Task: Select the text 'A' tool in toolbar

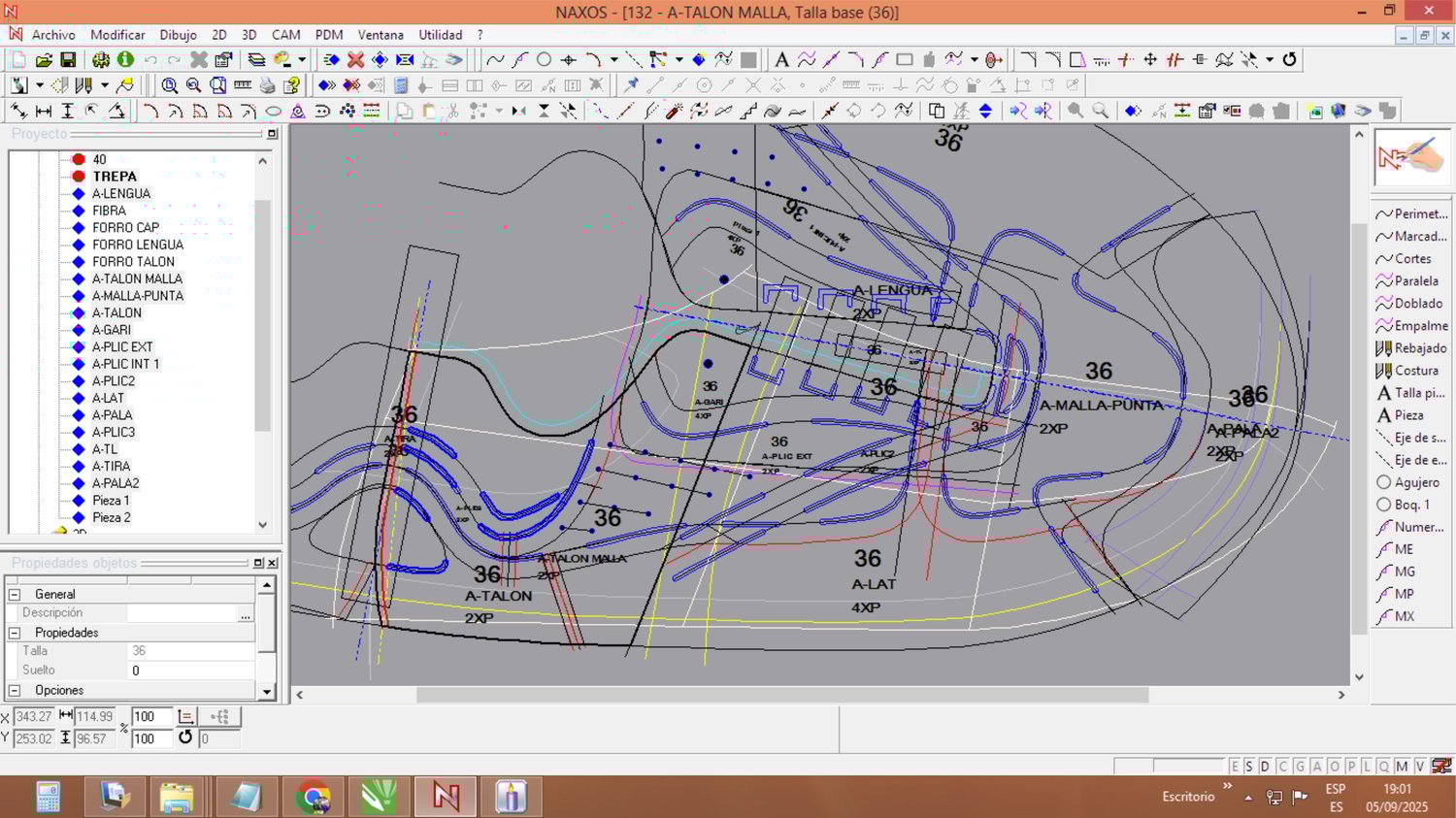Action: (781, 60)
